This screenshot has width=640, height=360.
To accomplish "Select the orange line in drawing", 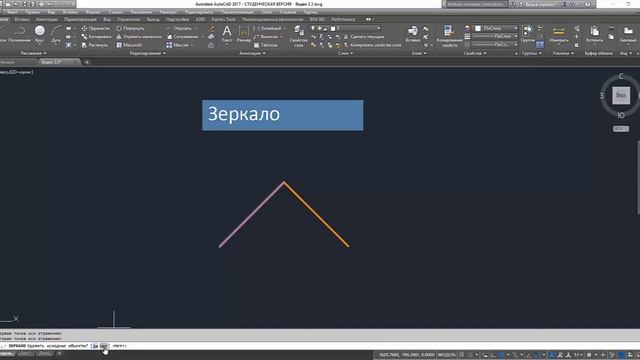I will 317,214.
